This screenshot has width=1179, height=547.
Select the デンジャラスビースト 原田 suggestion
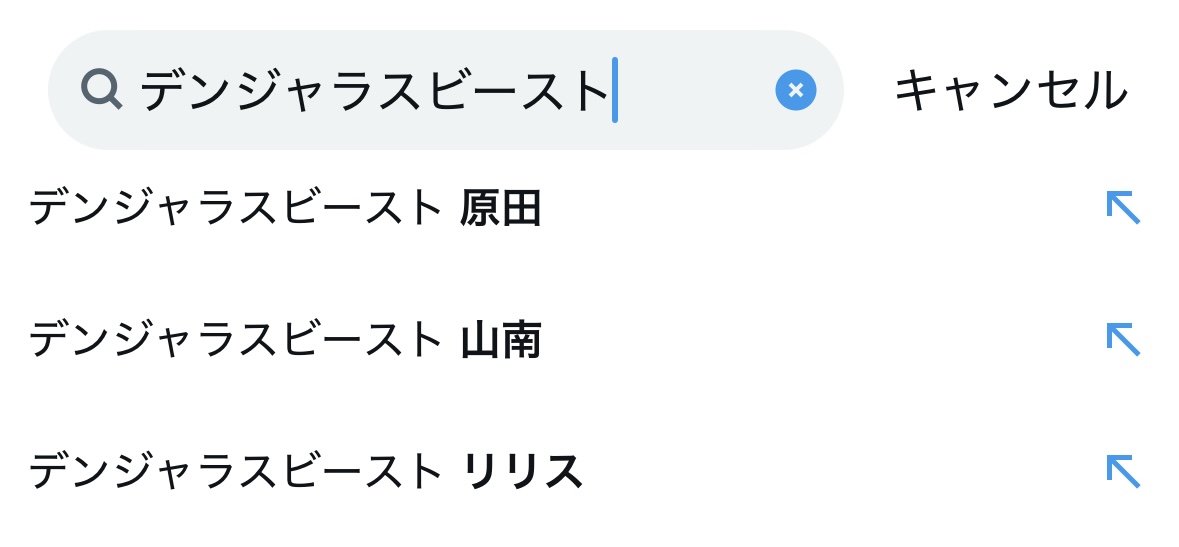point(284,209)
